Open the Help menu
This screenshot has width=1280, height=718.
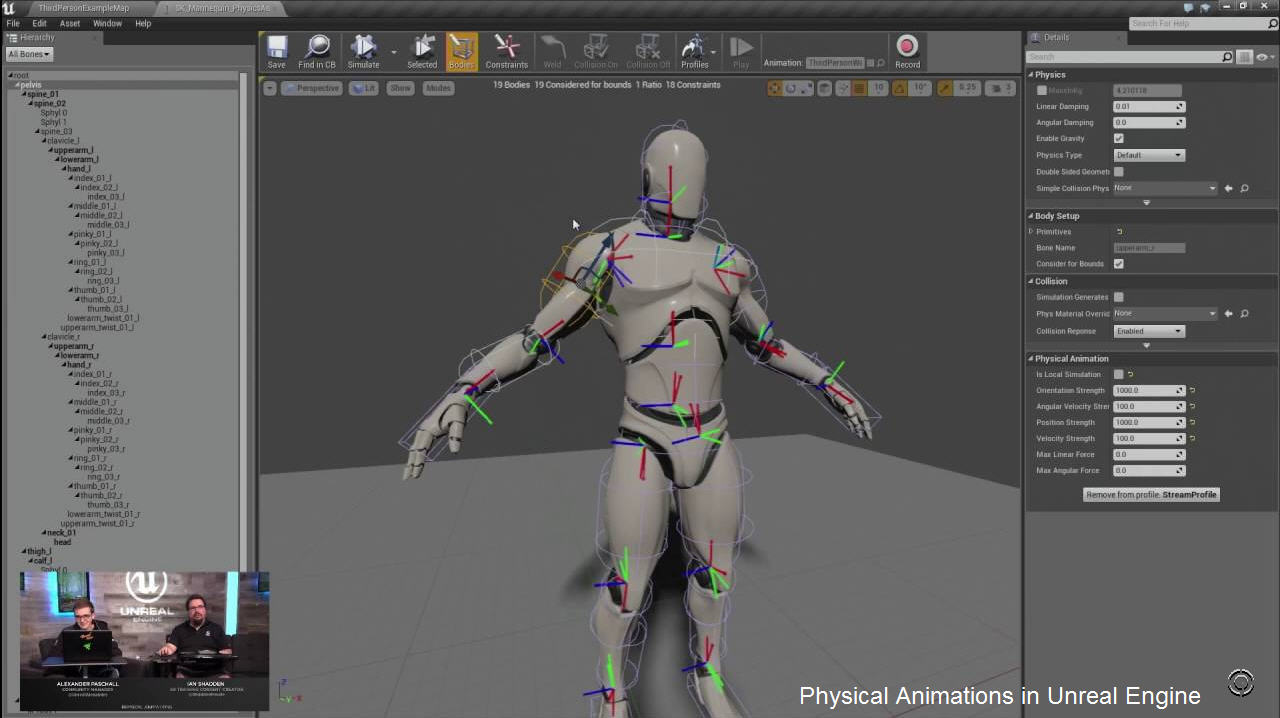click(143, 23)
